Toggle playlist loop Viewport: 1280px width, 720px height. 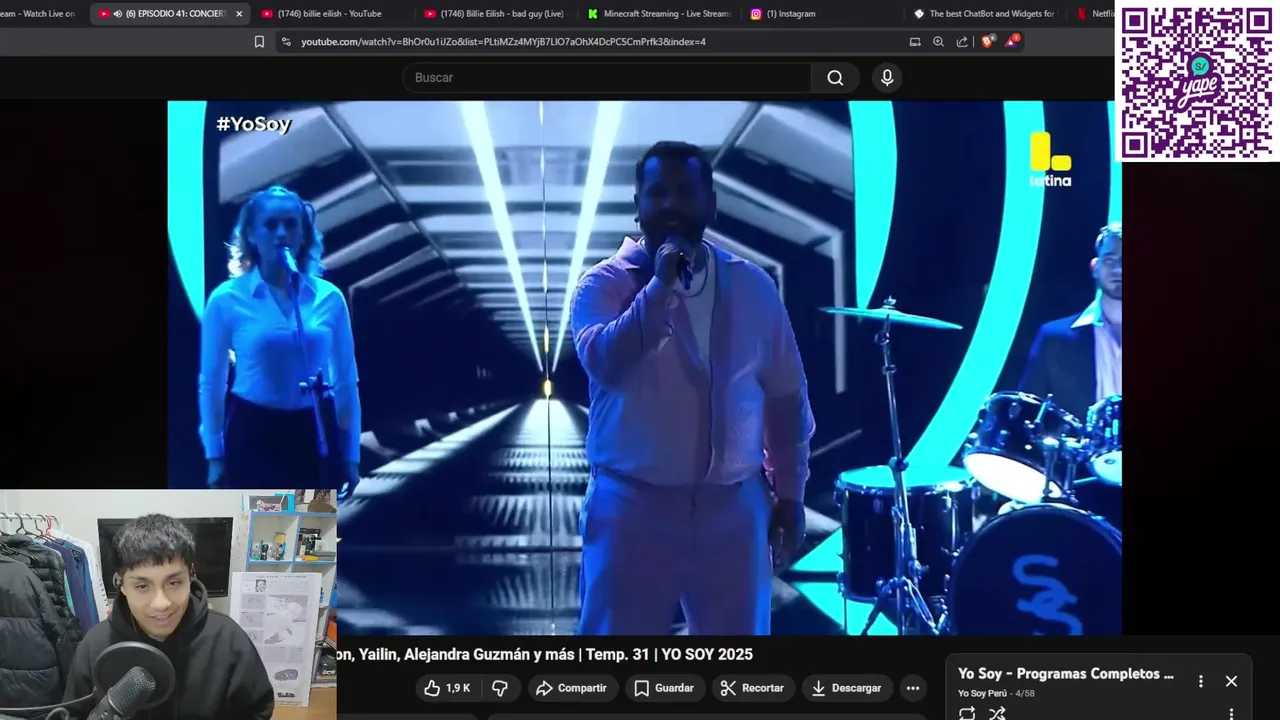point(967,713)
